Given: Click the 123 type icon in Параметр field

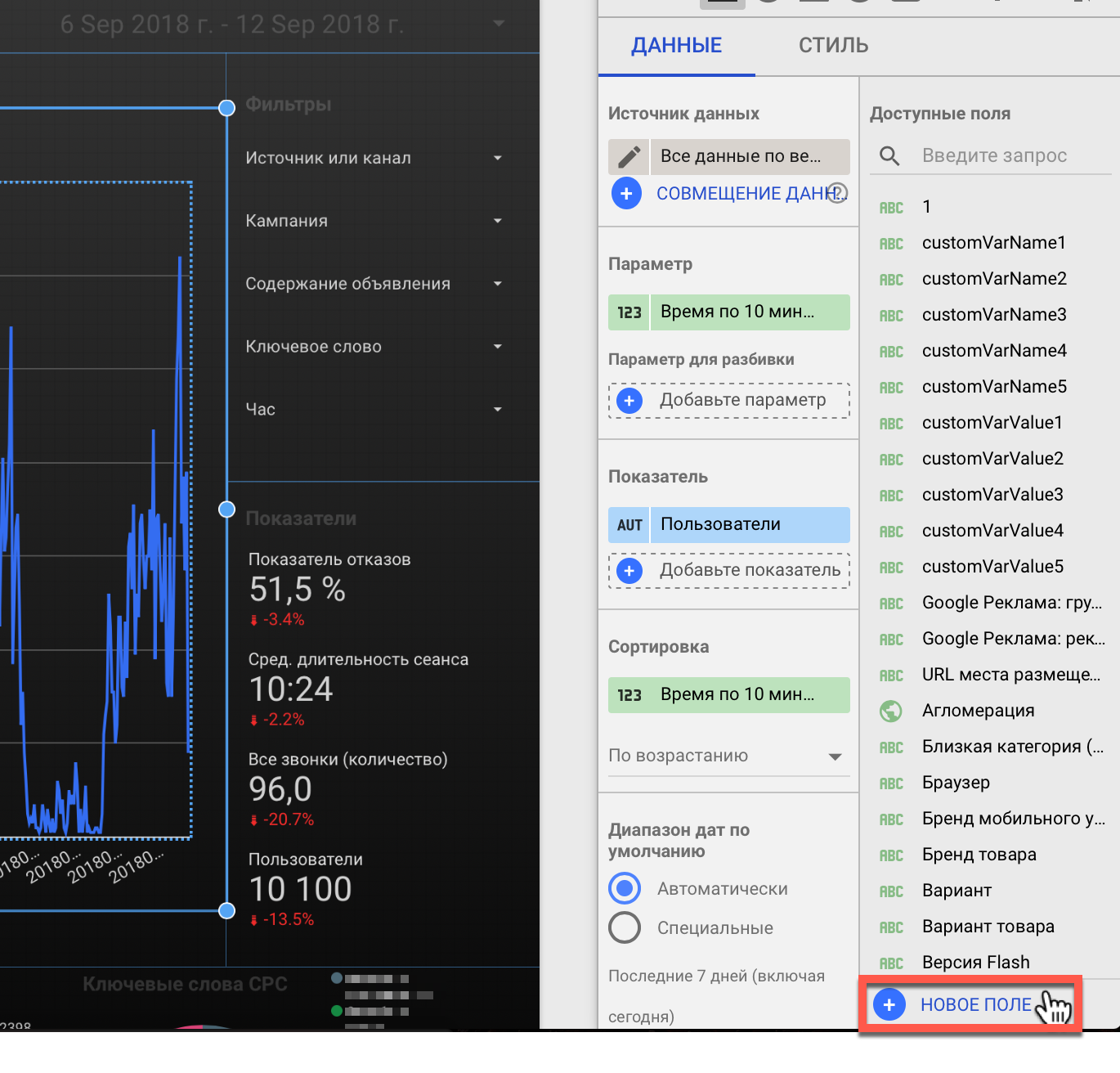Looking at the screenshot, I should pos(629,312).
